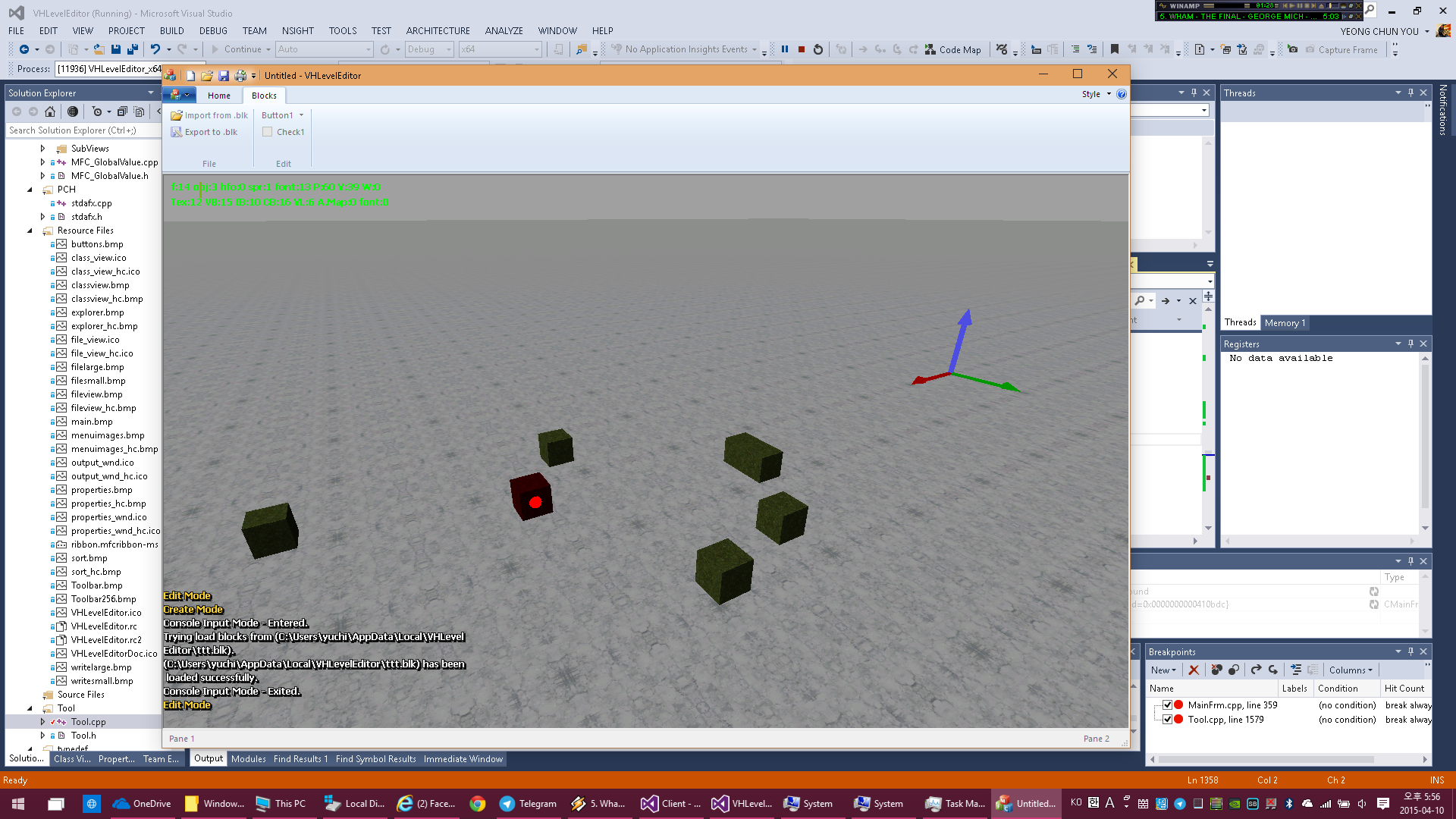Uncheck MainFrm.cpp line 359 breakpoint
Viewport: 1456px width, 819px height.
pos(1168,705)
